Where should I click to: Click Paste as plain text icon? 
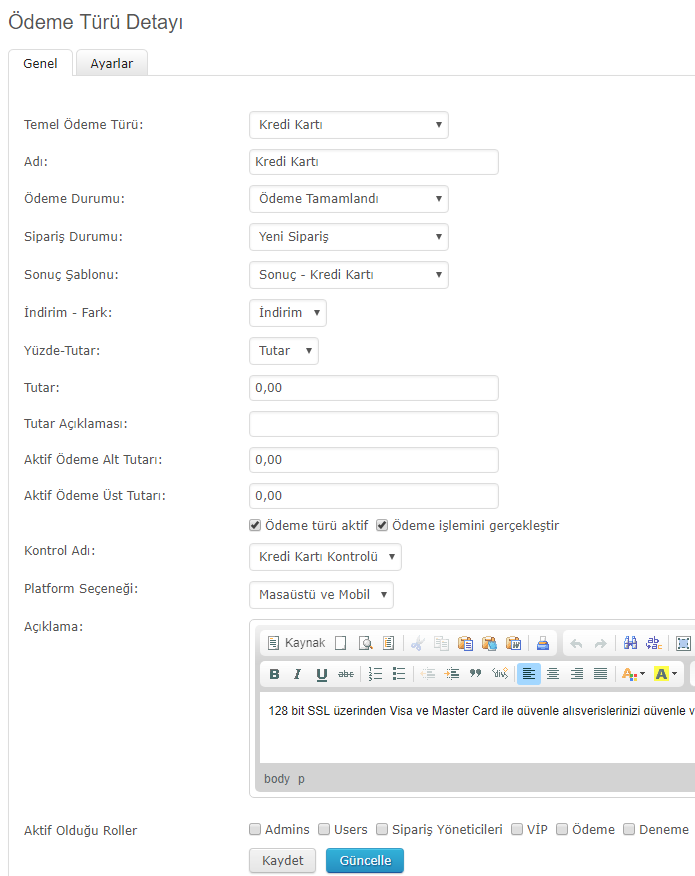[x=489, y=643]
